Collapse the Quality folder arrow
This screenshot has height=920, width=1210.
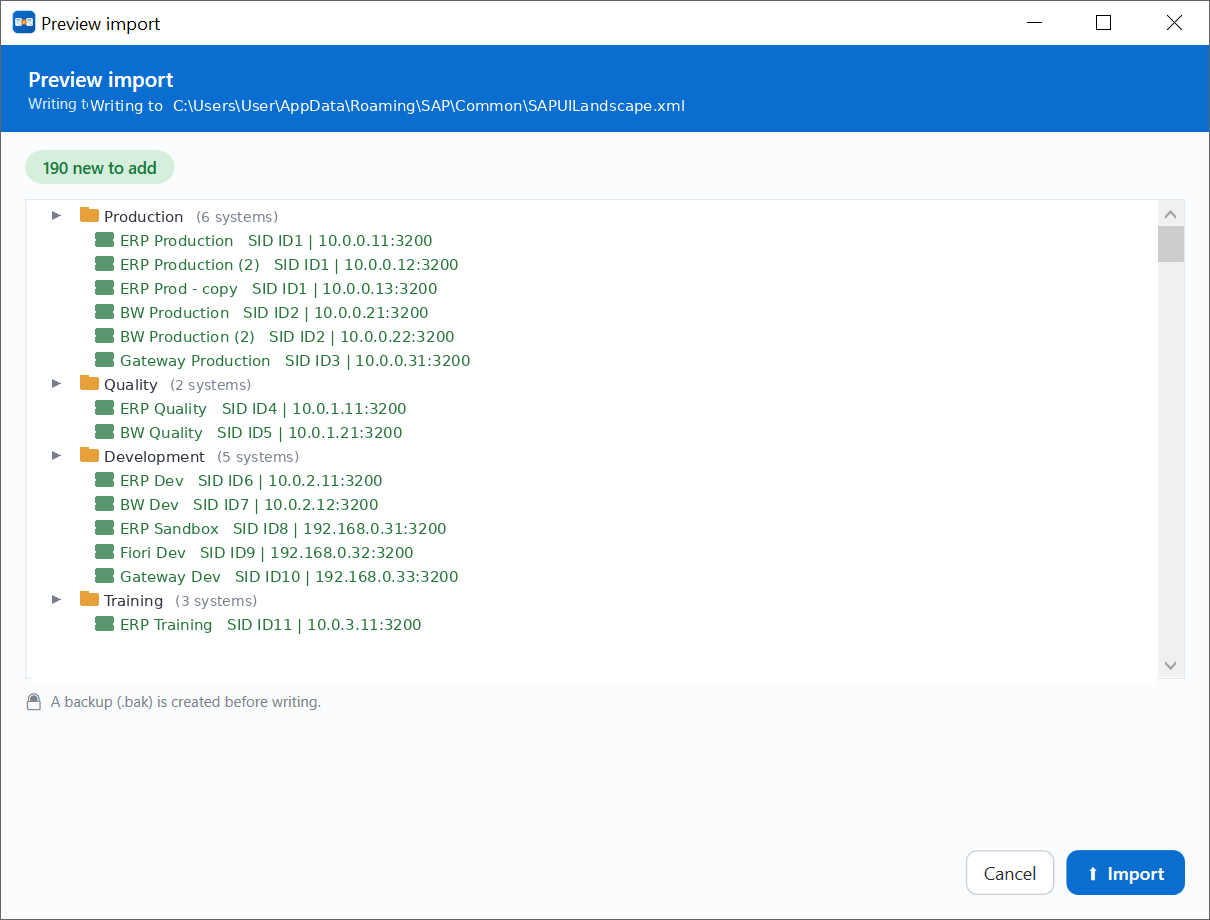(x=56, y=384)
